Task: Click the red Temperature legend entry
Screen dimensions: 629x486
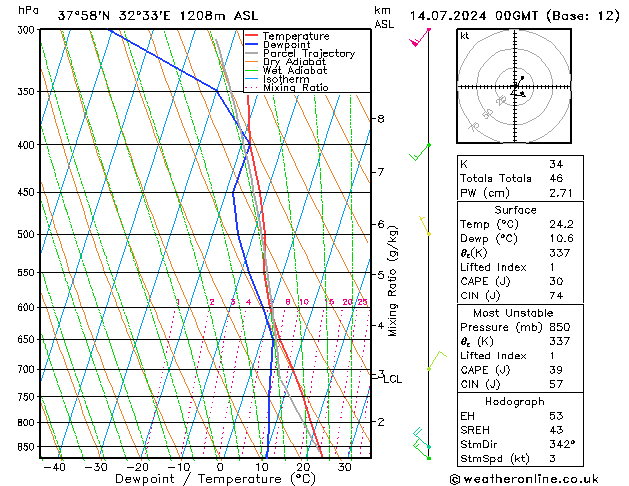Action: point(297,35)
